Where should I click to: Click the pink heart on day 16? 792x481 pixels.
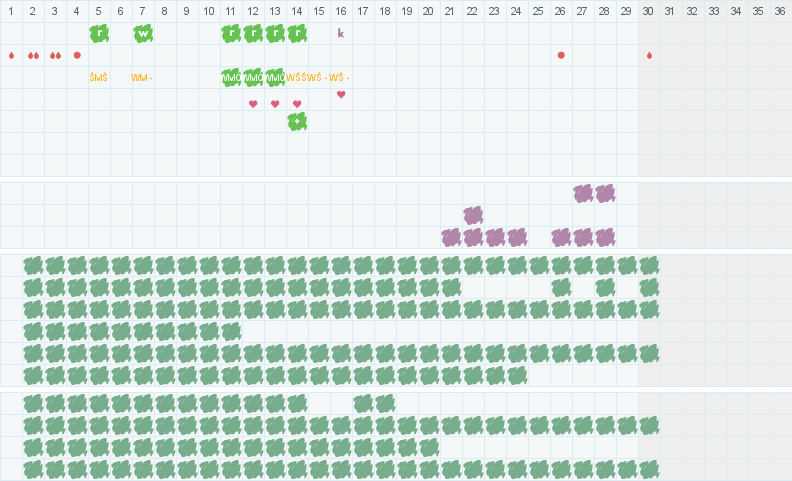[x=341, y=95]
